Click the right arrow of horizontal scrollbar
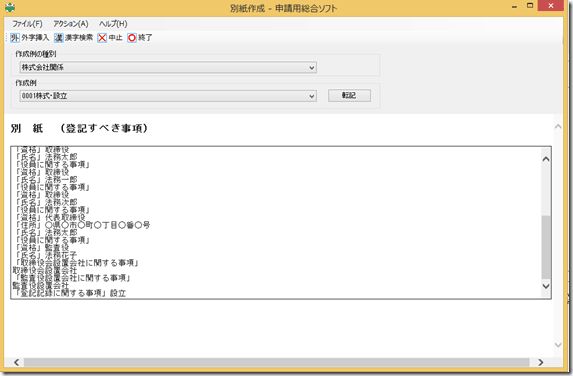This screenshot has width=573, height=376. click(540, 362)
